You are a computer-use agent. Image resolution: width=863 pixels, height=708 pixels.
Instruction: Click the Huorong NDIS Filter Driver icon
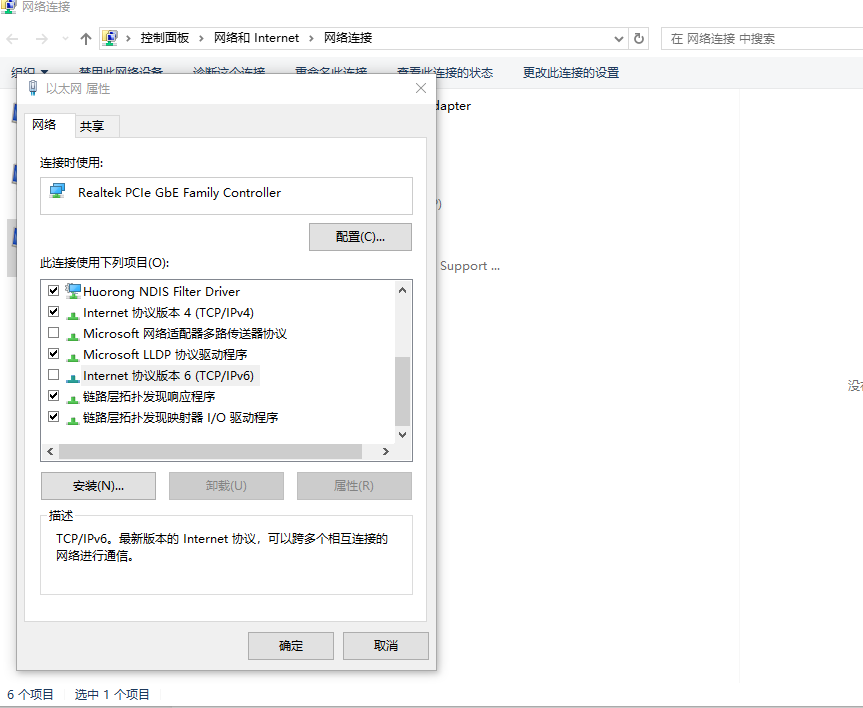[x=73, y=291]
